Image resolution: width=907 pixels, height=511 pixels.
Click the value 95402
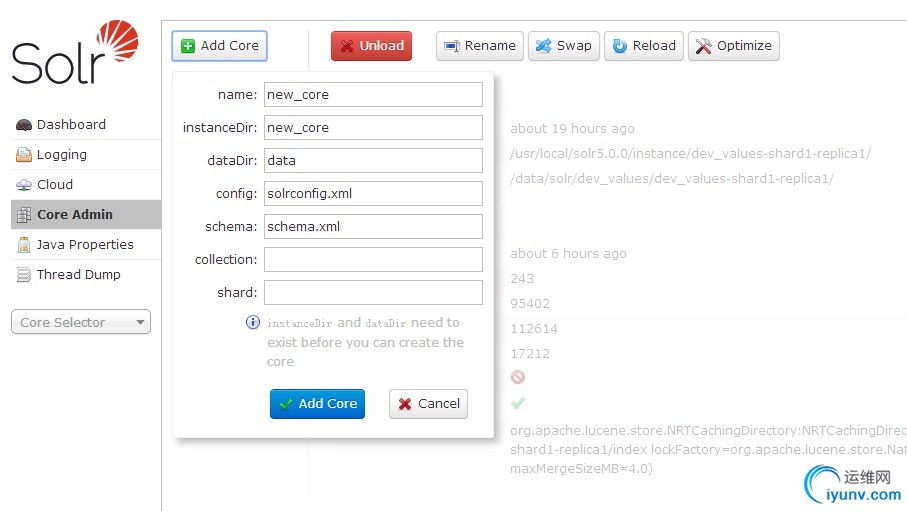(x=530, y=303)
